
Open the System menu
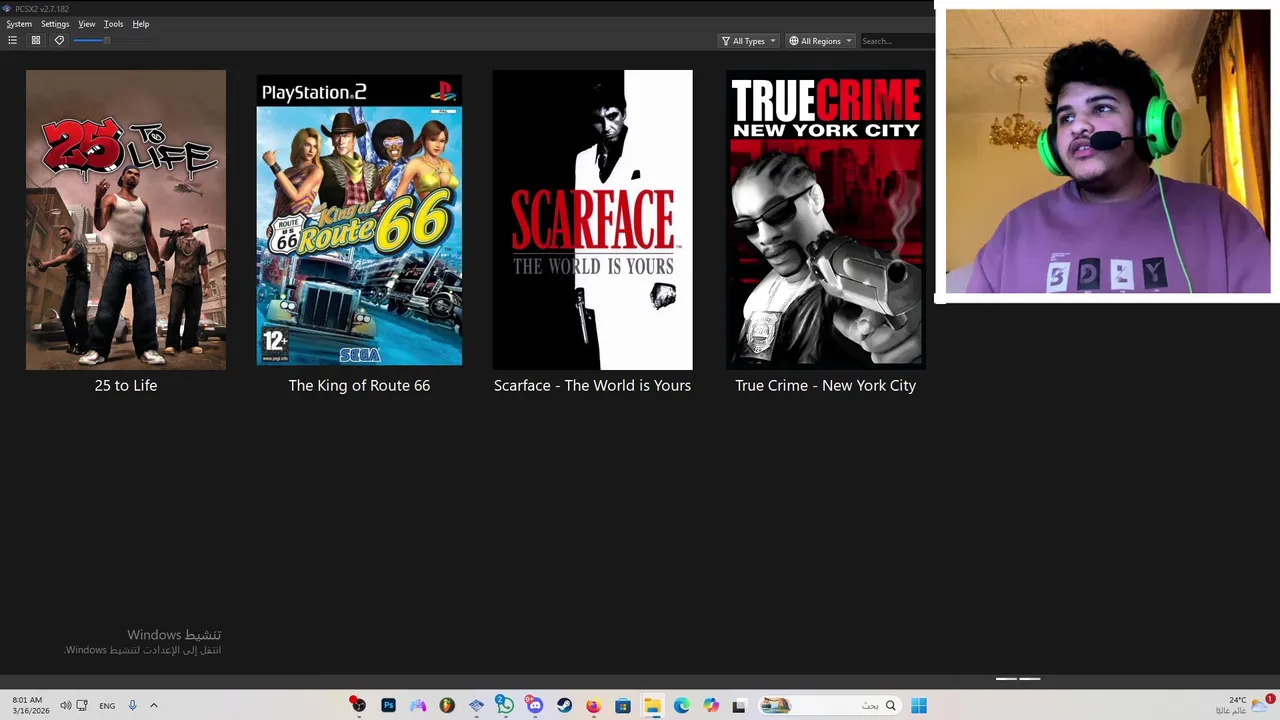click(19, 24)
